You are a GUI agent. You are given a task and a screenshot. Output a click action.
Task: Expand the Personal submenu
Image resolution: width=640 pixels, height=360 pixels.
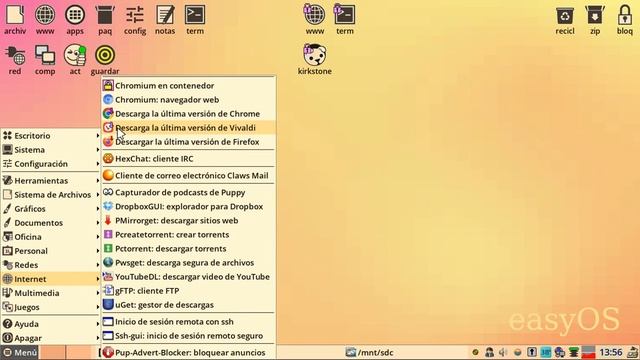click(x=51, y=251)
